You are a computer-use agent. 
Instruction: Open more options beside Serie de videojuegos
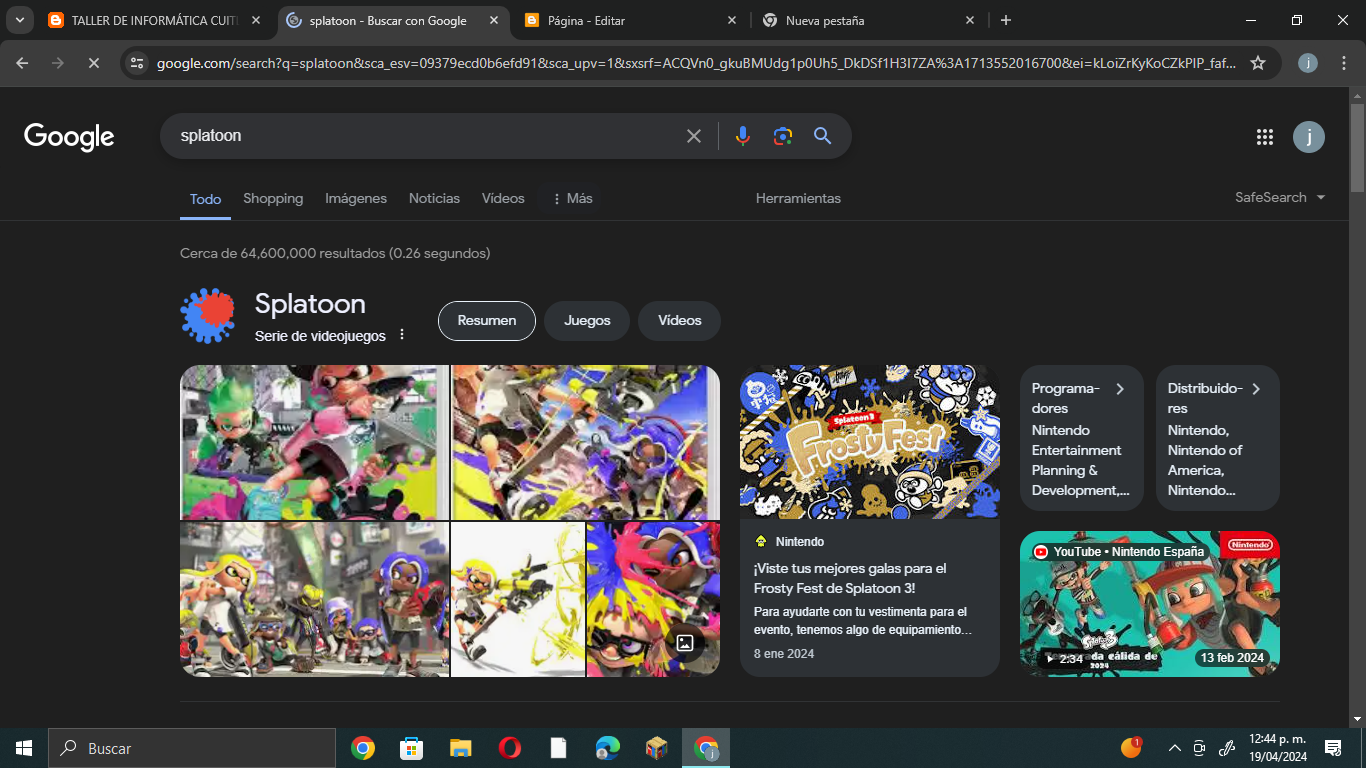click(402, 334)
